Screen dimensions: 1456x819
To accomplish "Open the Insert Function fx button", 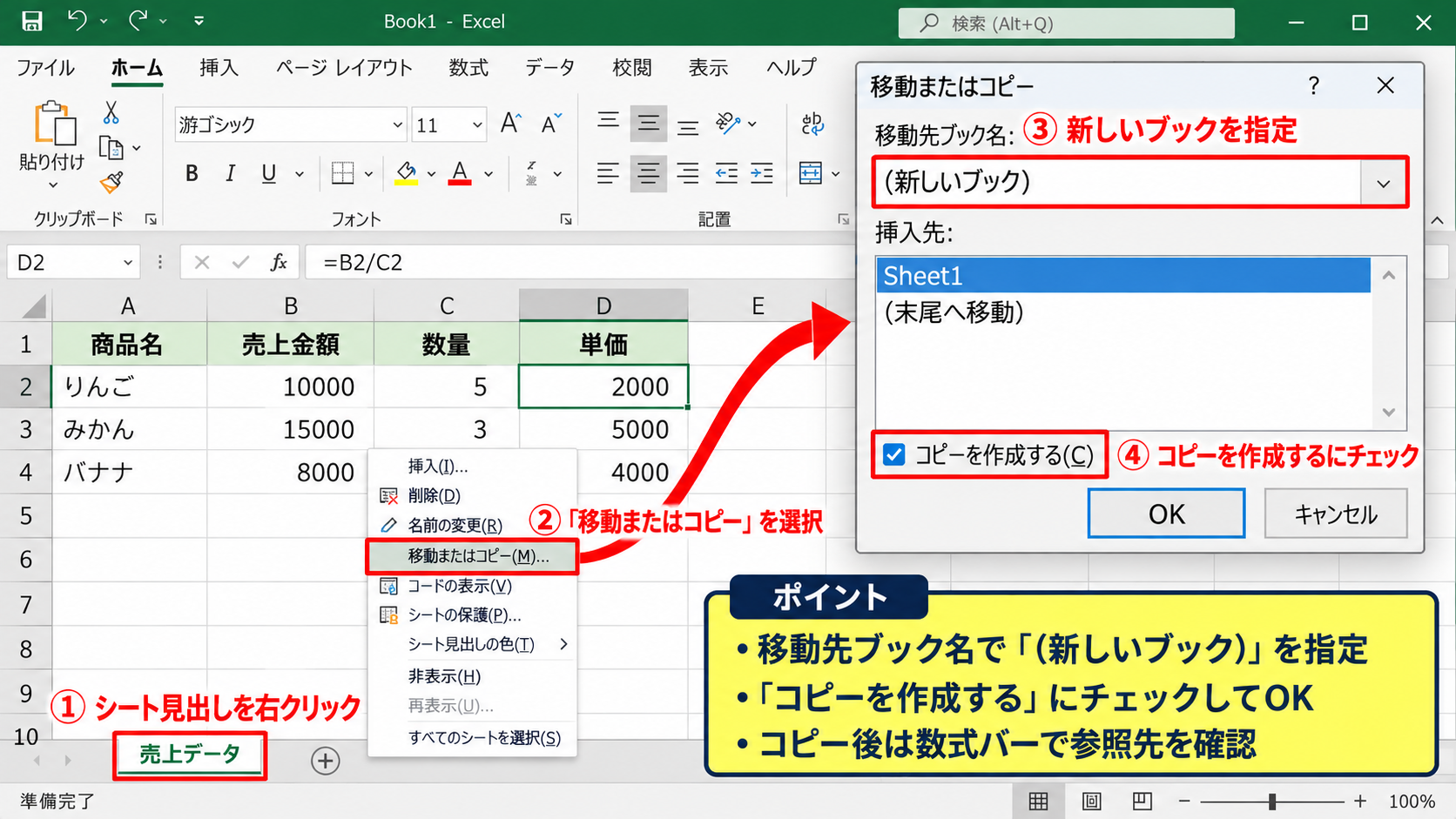I will coord(279,262).
